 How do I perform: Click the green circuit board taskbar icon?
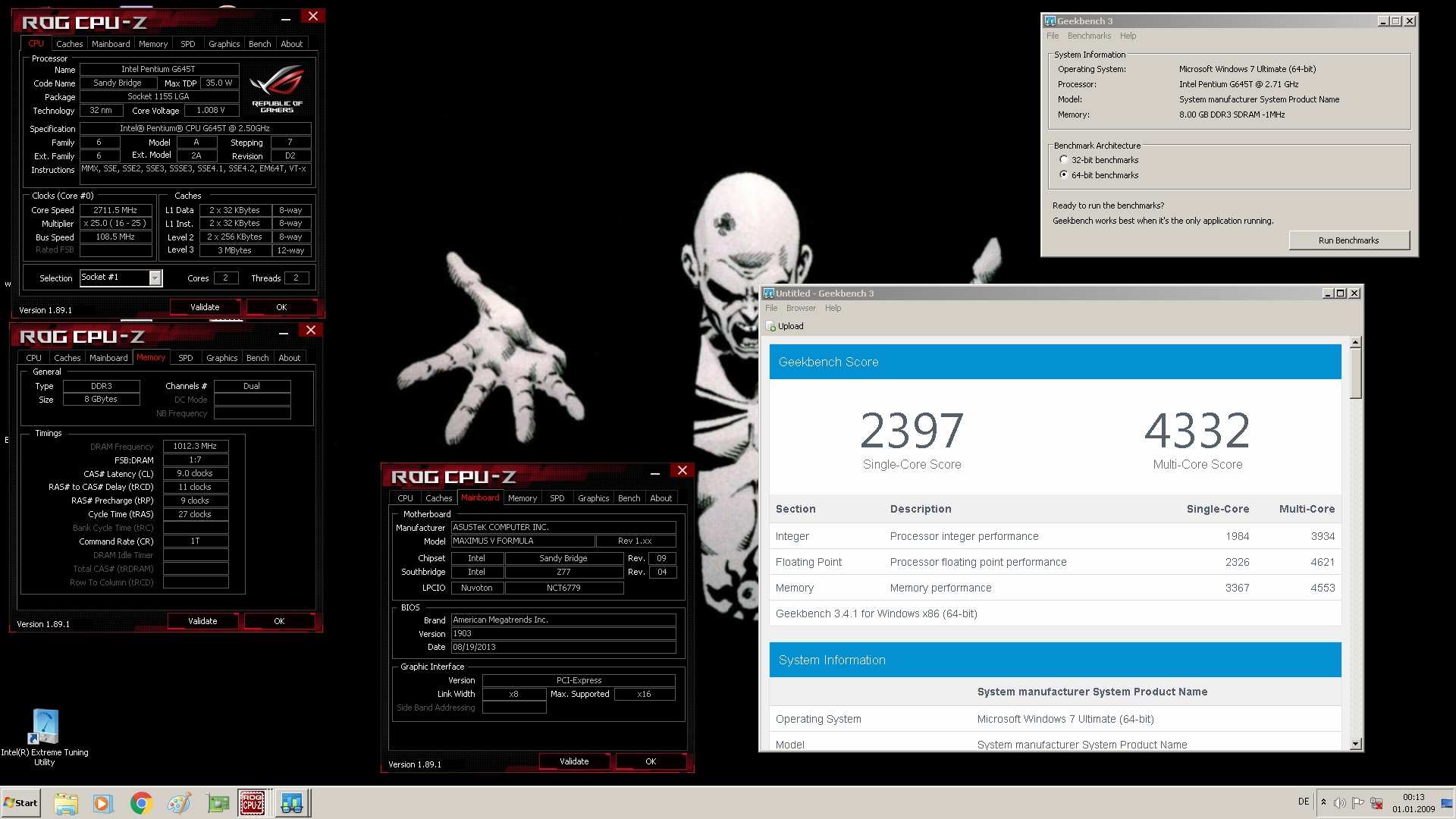[x=218, y=803]
